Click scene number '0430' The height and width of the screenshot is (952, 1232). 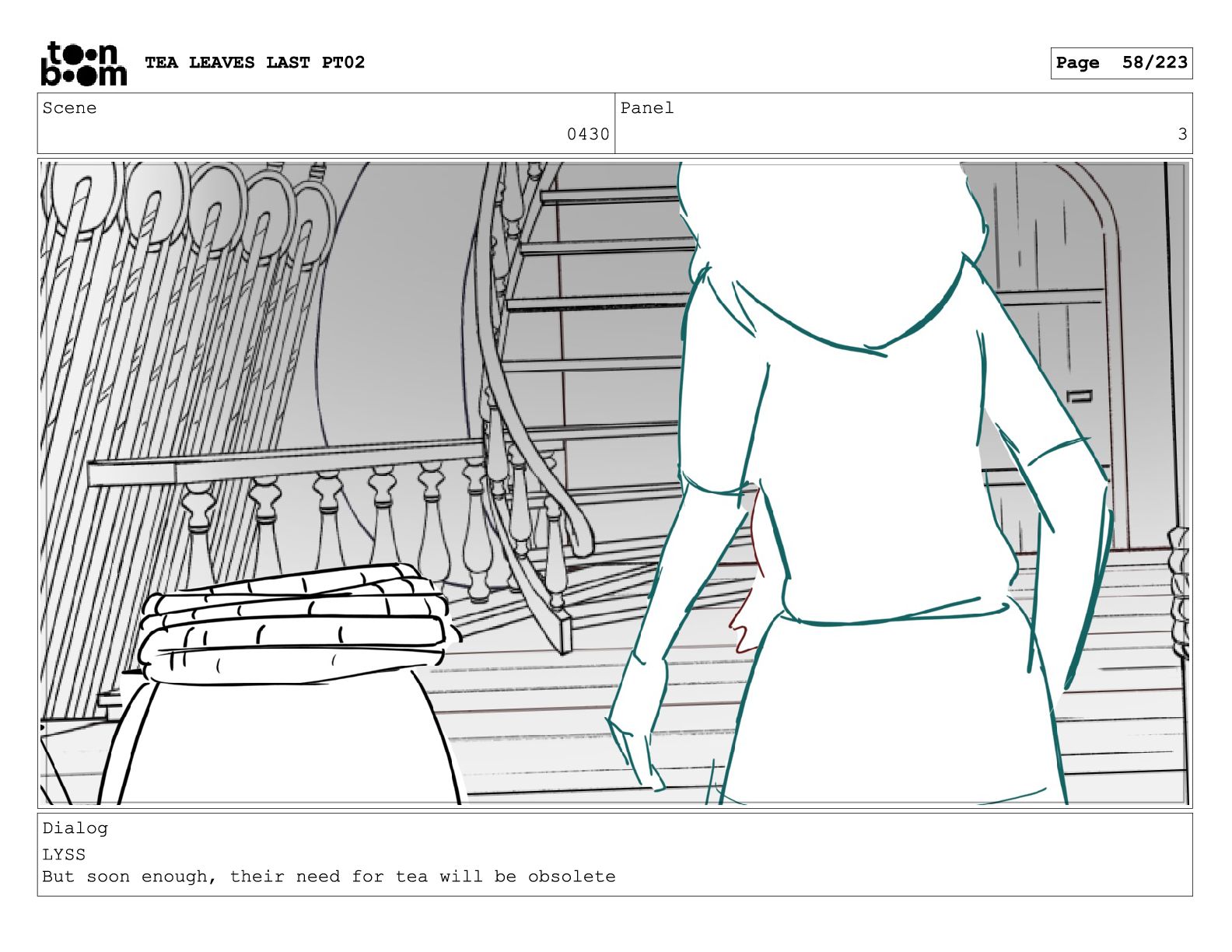click(x=588, y=135)
